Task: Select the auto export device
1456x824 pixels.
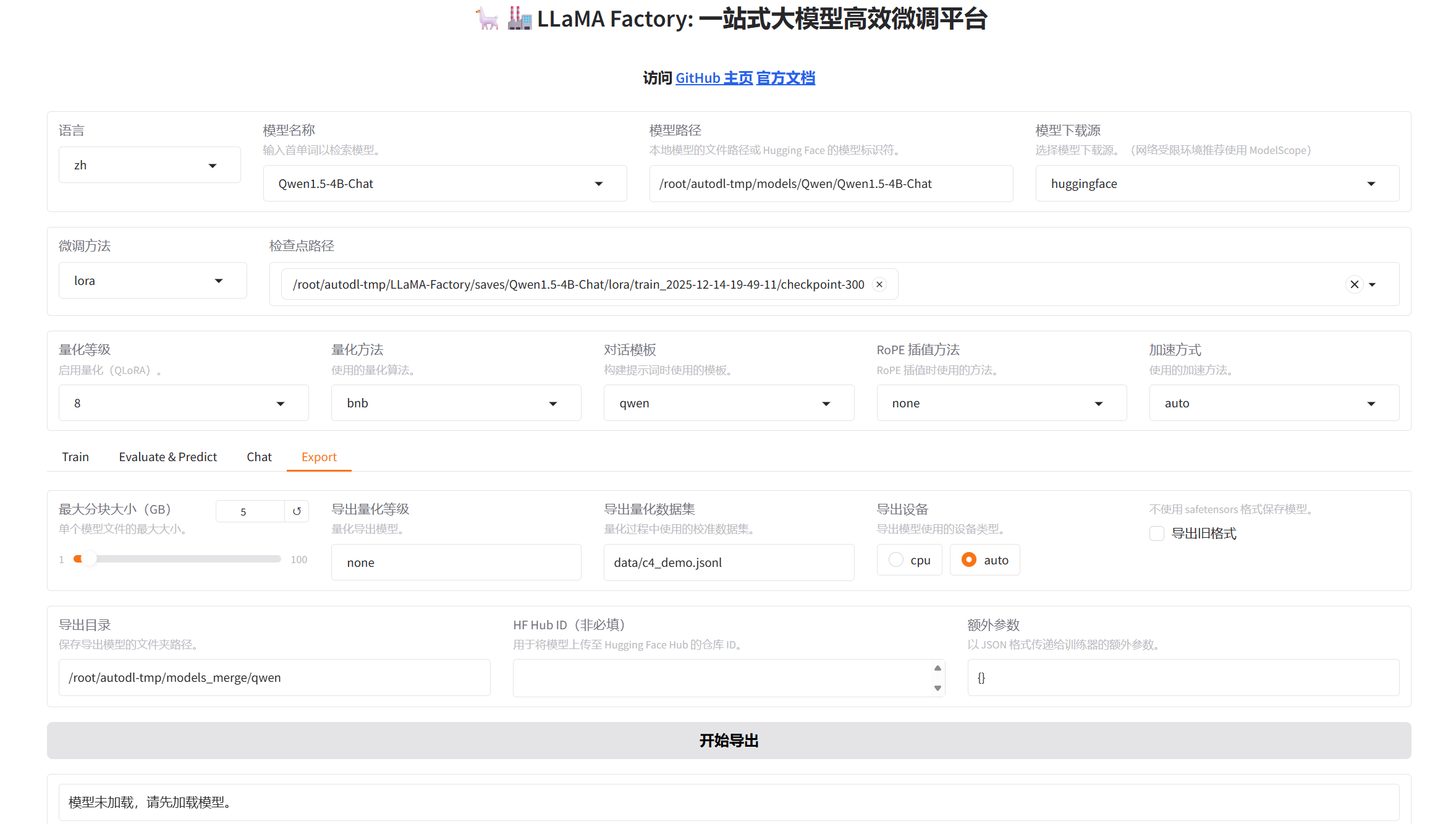Action: click(x=969, y=560)
